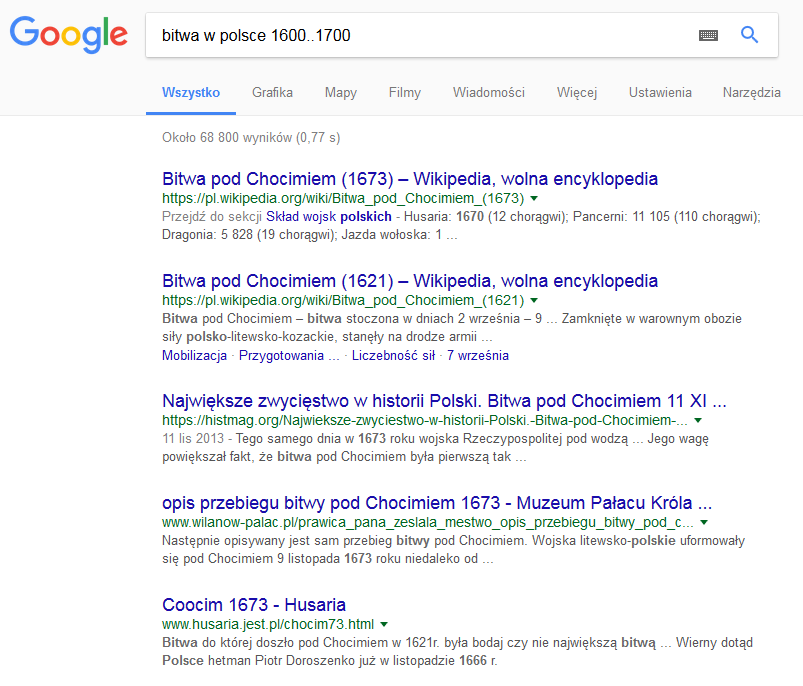Expand dropdown arrow next to husaria.jest.pl URL
Image resolution: width=803 pixels, height=686 pixels.
coord(384,624)
